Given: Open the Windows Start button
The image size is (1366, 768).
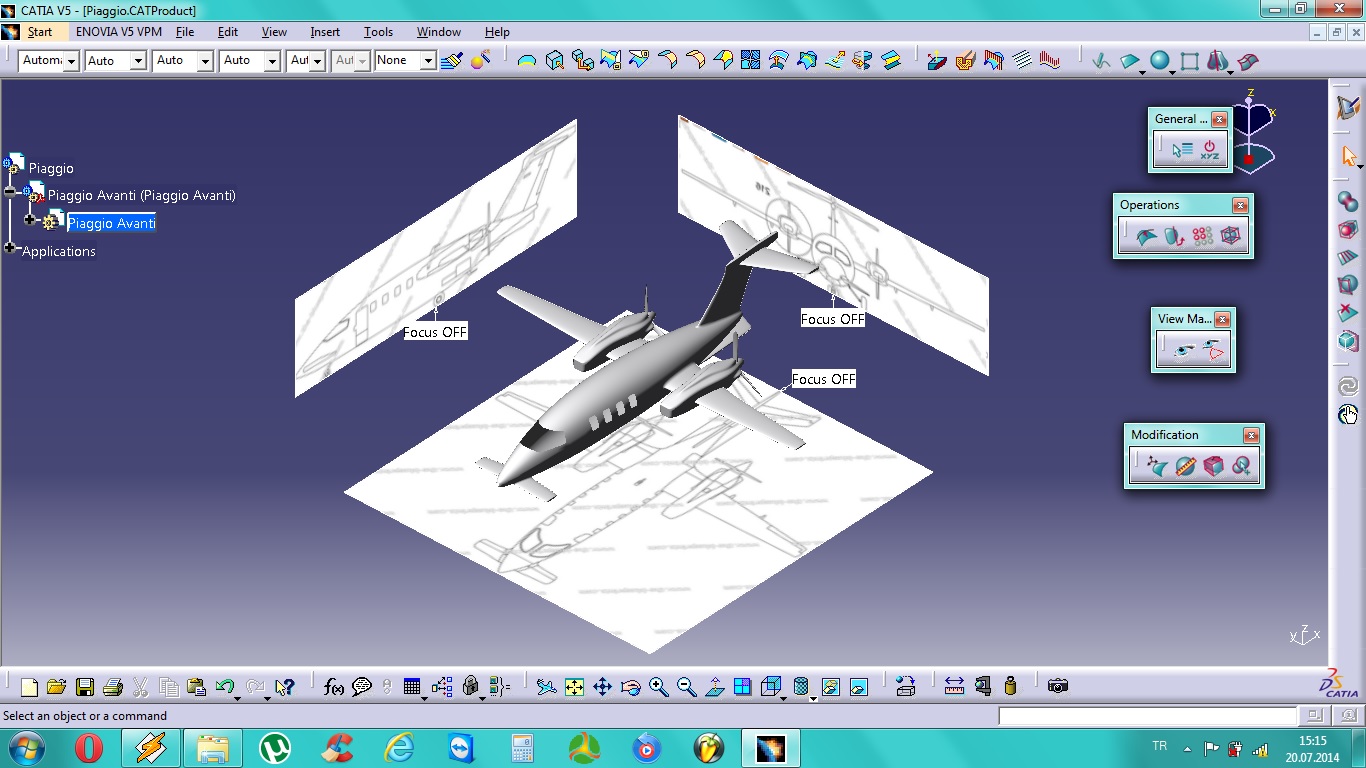Looking at the screenshot, I should pos(26,748).
